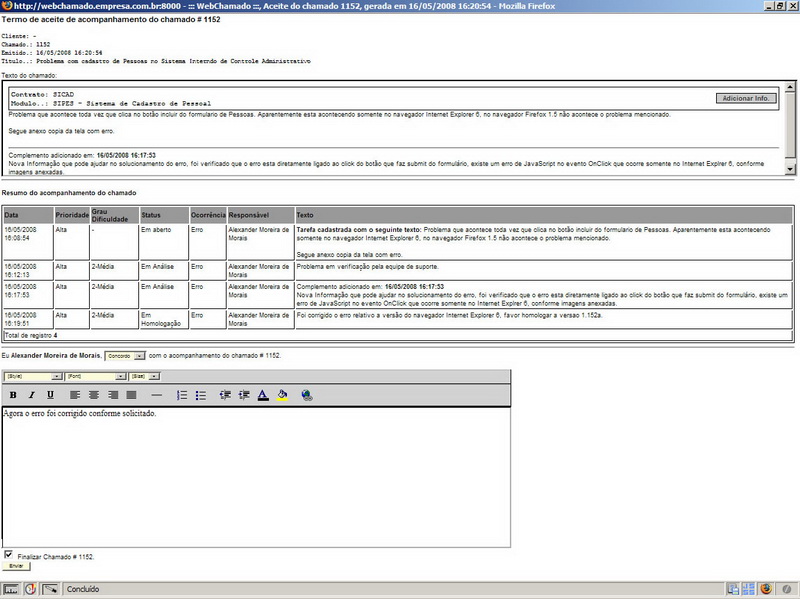
Task: Click the Firefox icon in the status bar
Action: (x=765, y=589)
